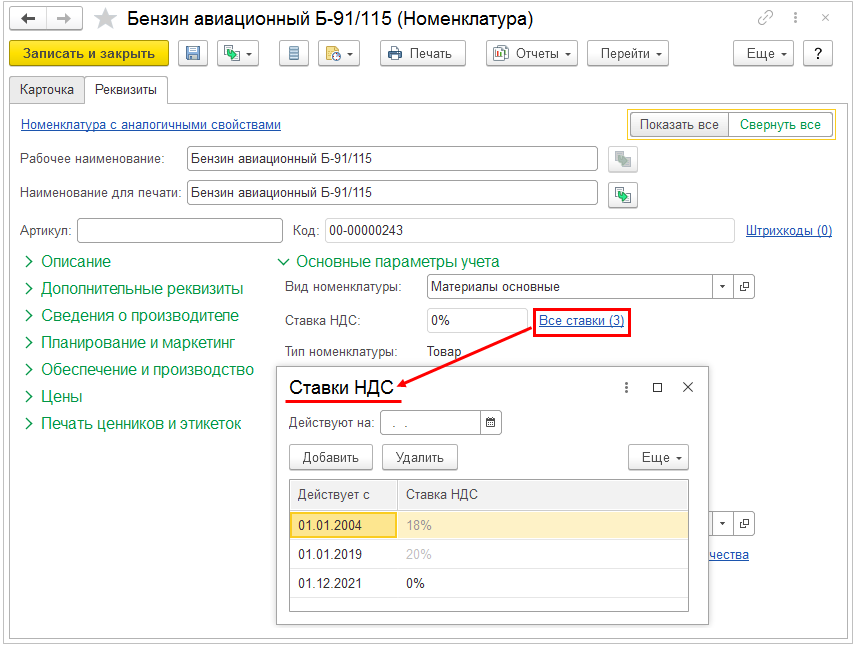The height and width of the screenshot is (647, 857).
Task: Open the create-based-on dropdown icon
Action: (238, 54)
